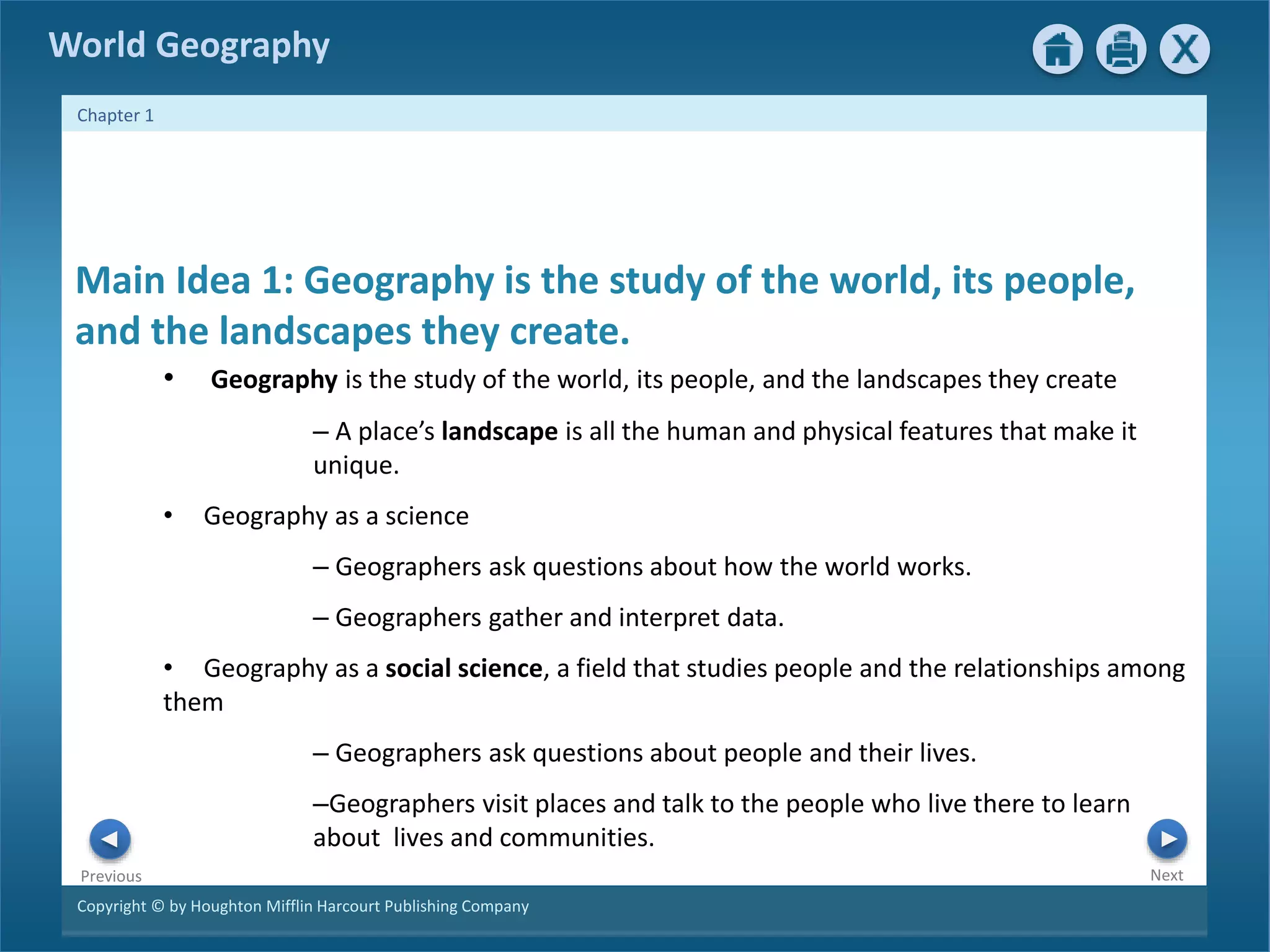
Task: Click the Geography as a science bullet
Action: pos(336,516)
